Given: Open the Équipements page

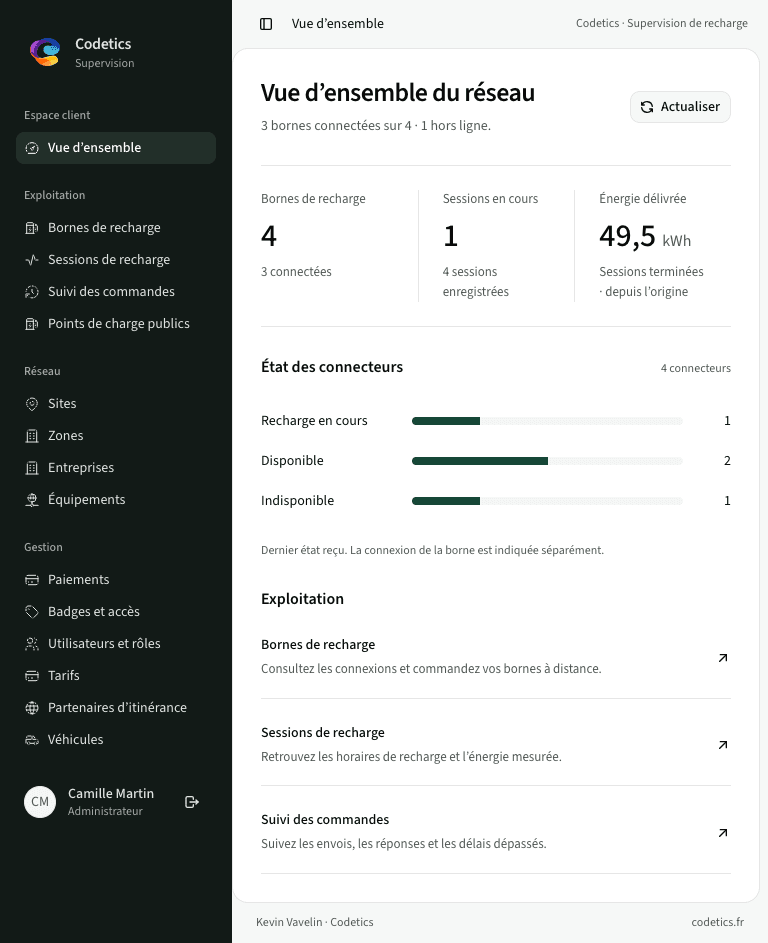Looking at the screenshot, I should [116, 500].
